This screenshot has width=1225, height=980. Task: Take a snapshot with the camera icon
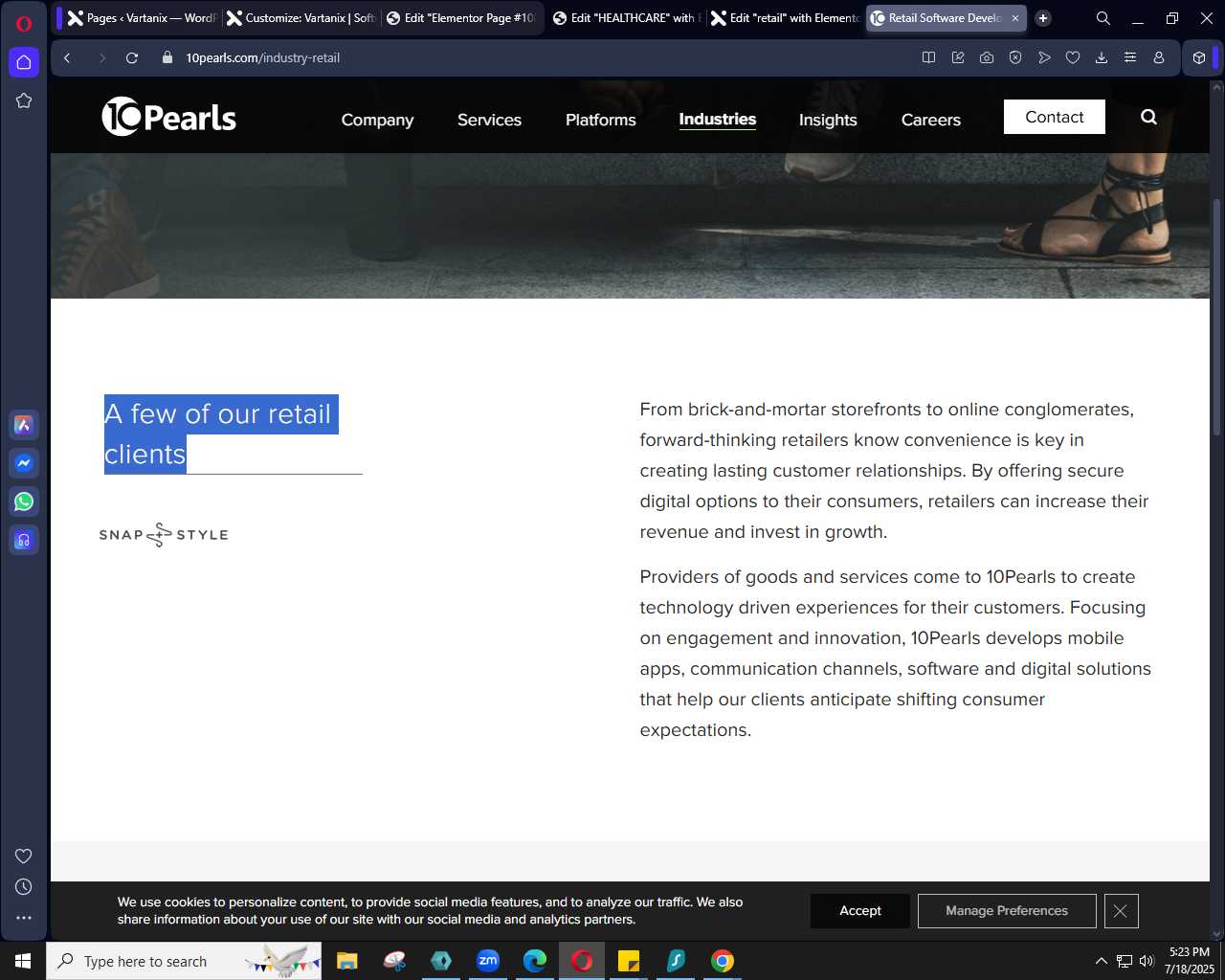pyautogui.click(x=987, y=57)
